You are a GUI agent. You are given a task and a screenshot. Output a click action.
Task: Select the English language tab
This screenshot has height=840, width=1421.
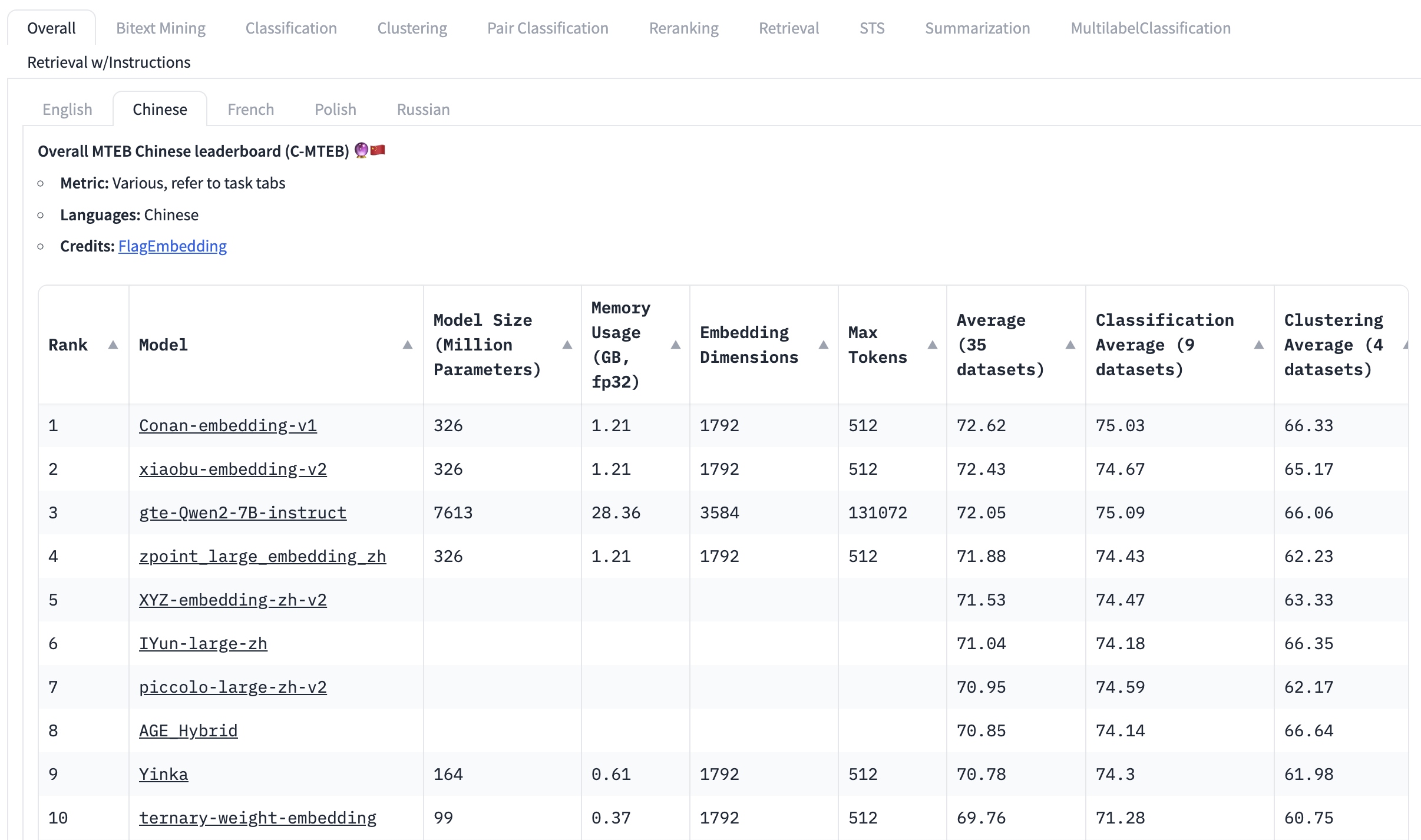[x=67, y=110]
